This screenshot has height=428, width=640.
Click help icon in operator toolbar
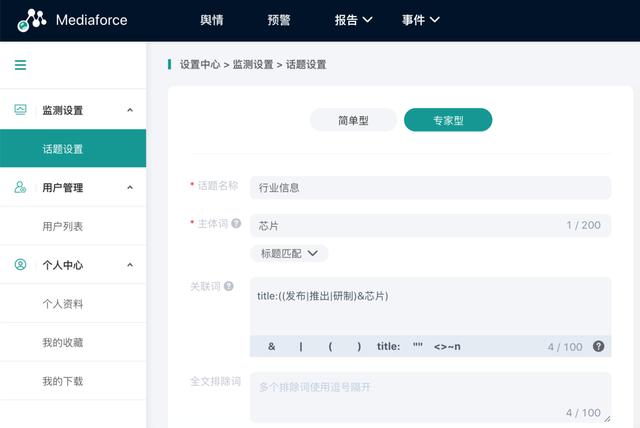point(598,346)
